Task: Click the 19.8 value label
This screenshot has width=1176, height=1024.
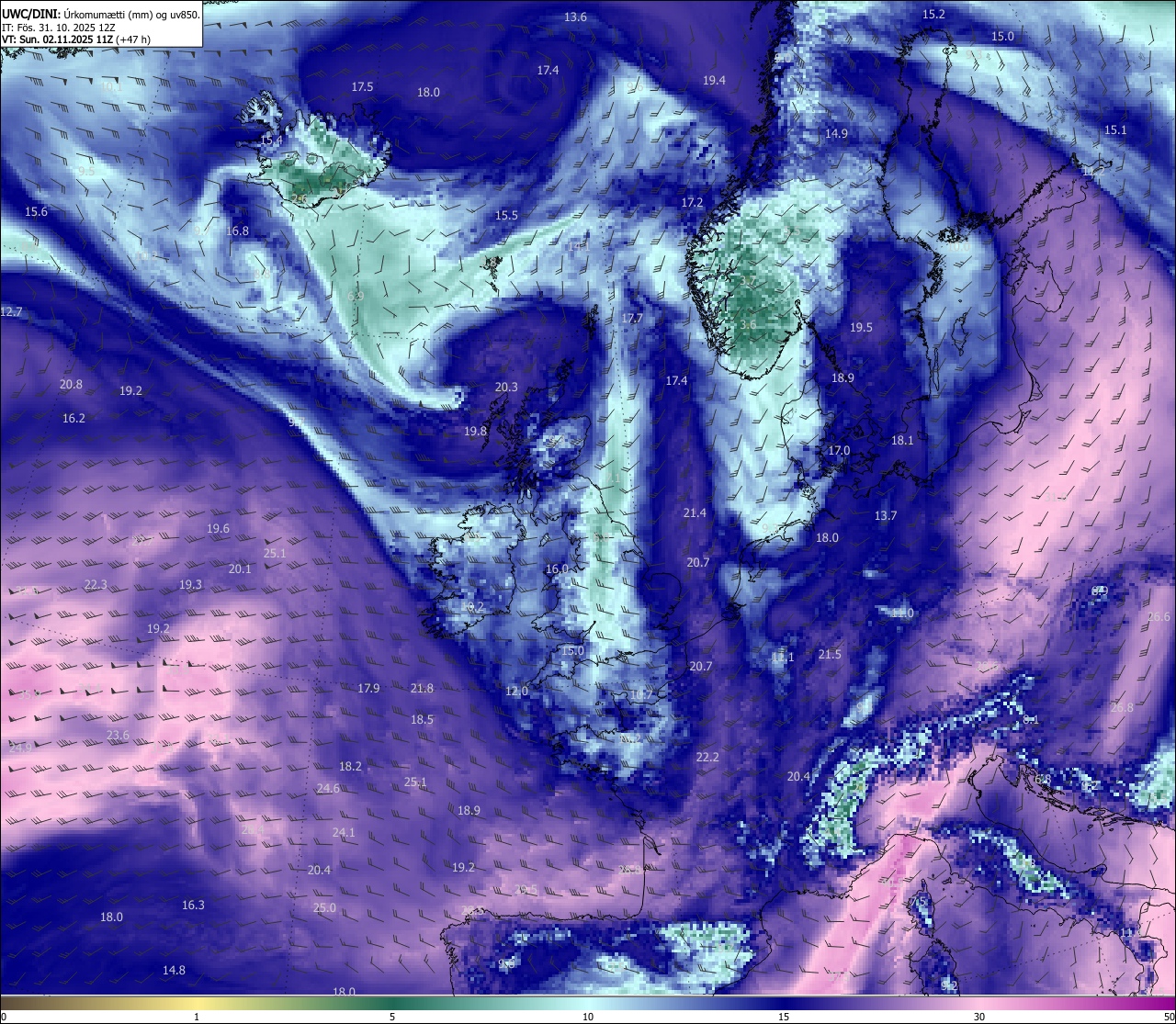Action: pos(475,432)
